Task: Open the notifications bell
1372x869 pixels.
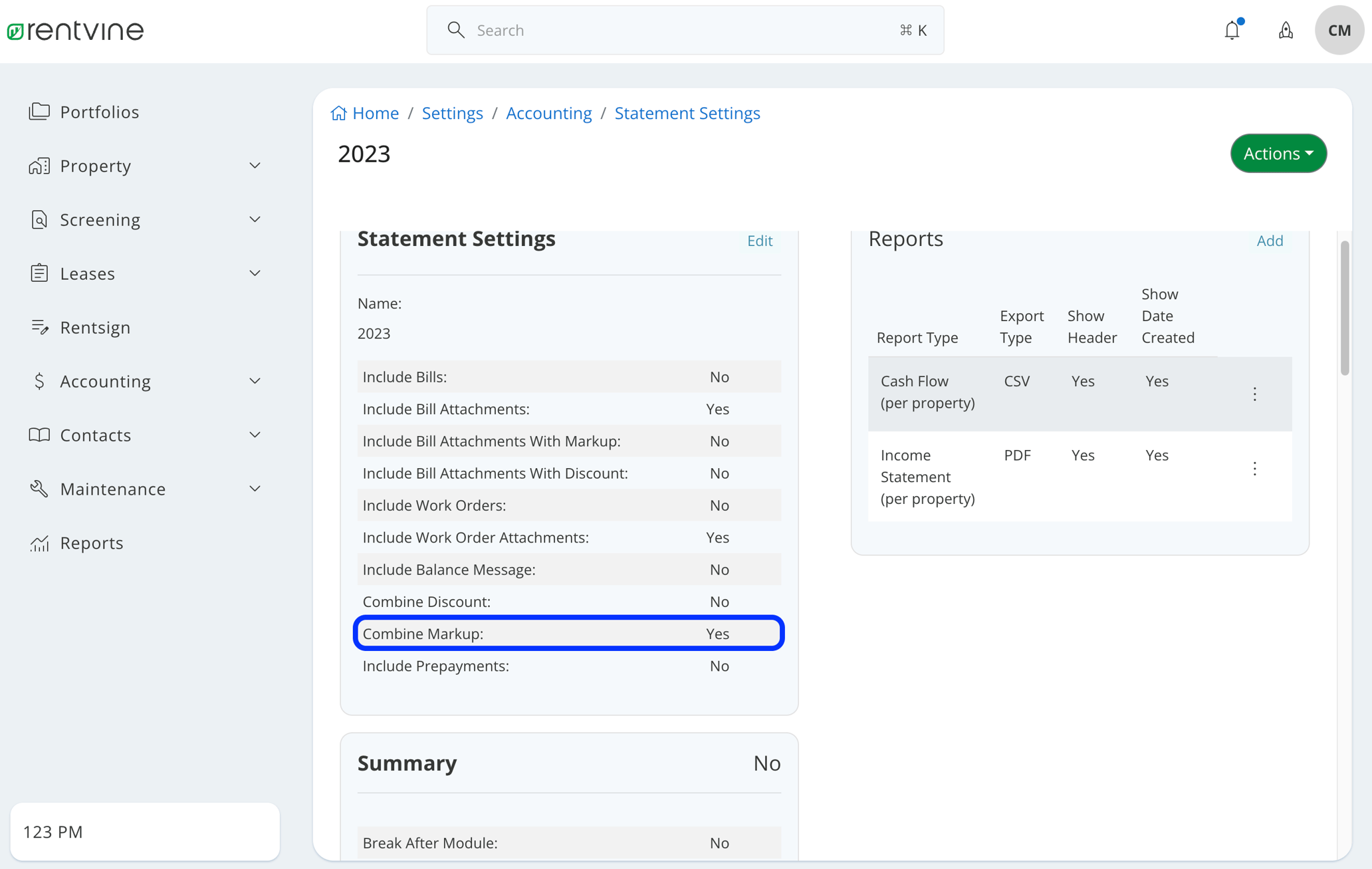Action: [x=1233, y=30]
